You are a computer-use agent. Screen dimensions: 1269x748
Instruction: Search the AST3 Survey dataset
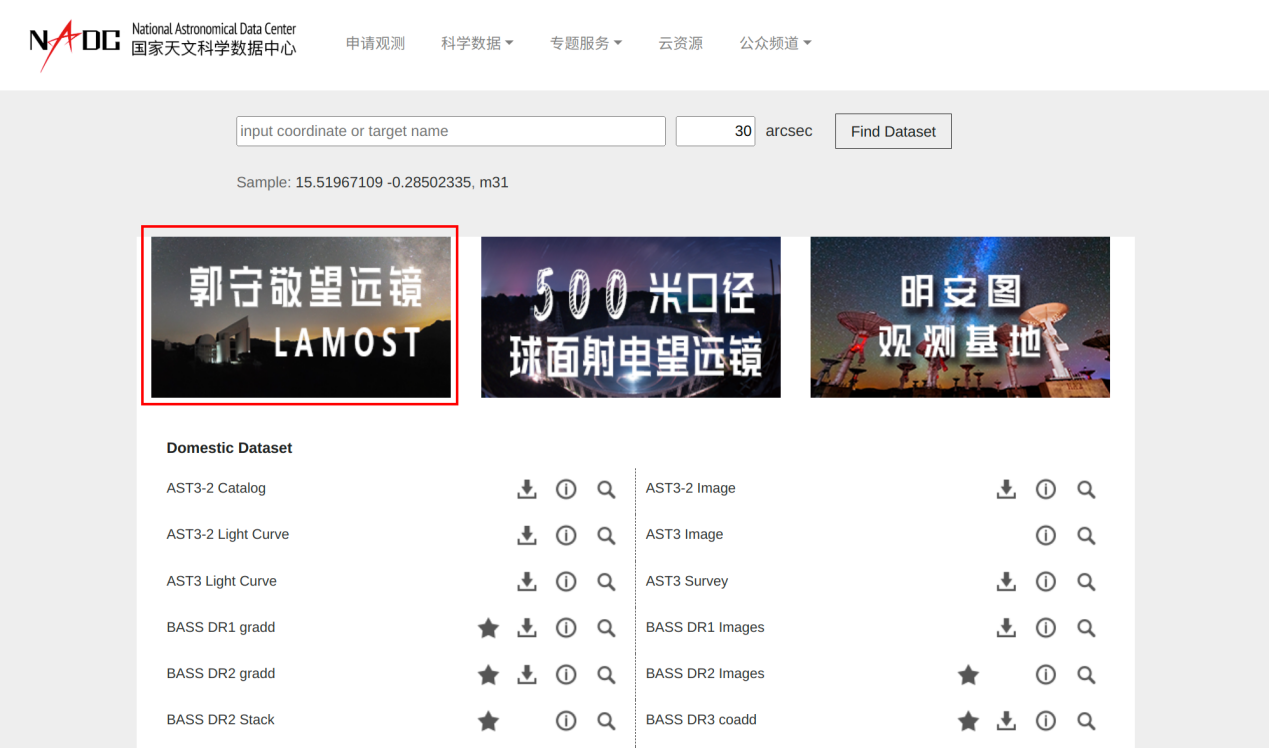(1086, 581)
